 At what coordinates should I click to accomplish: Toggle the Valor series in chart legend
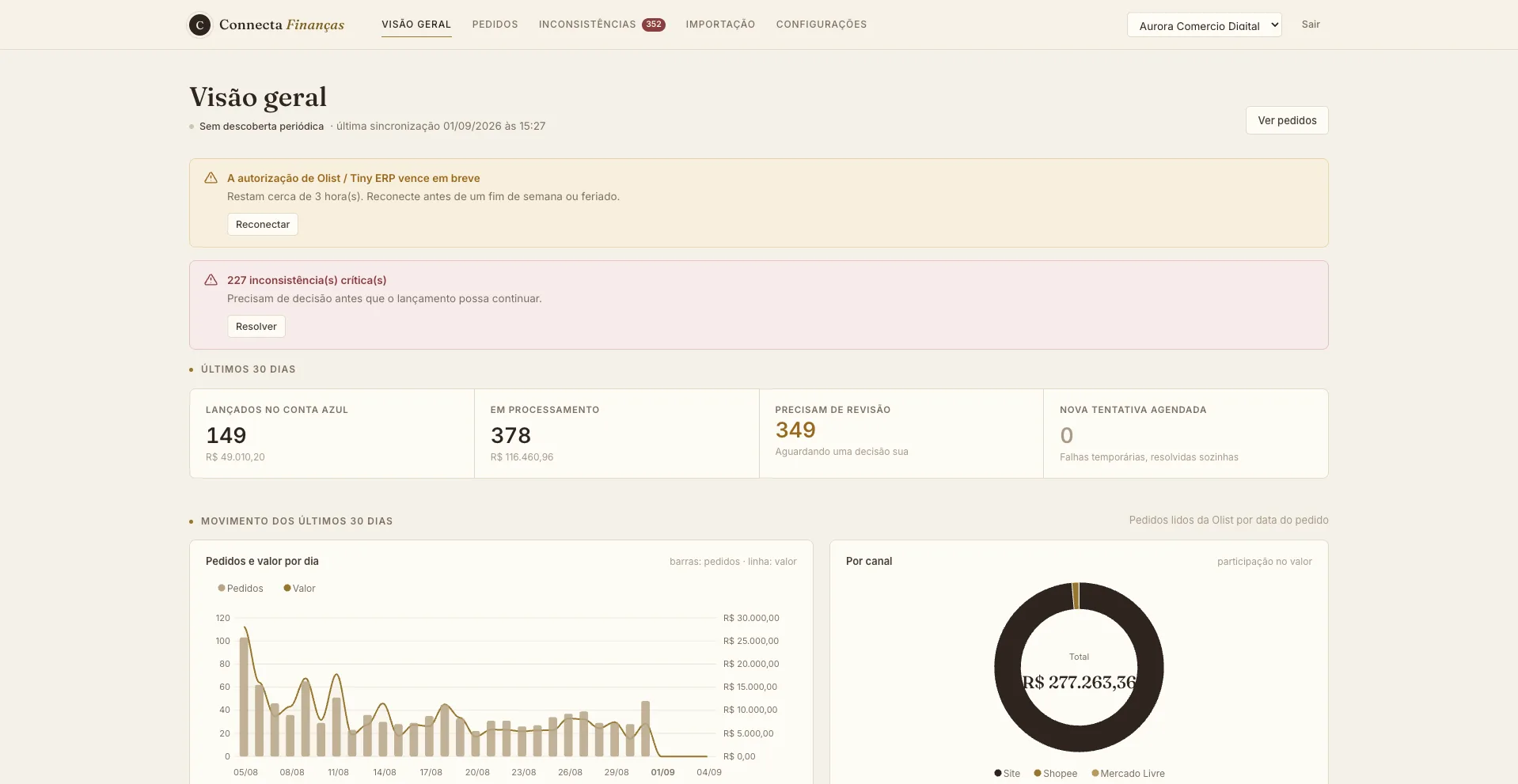(299, 589)
